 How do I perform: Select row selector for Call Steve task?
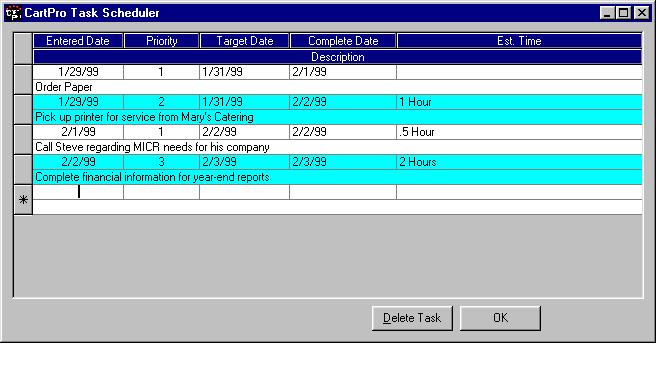click(x=23, y=140)
